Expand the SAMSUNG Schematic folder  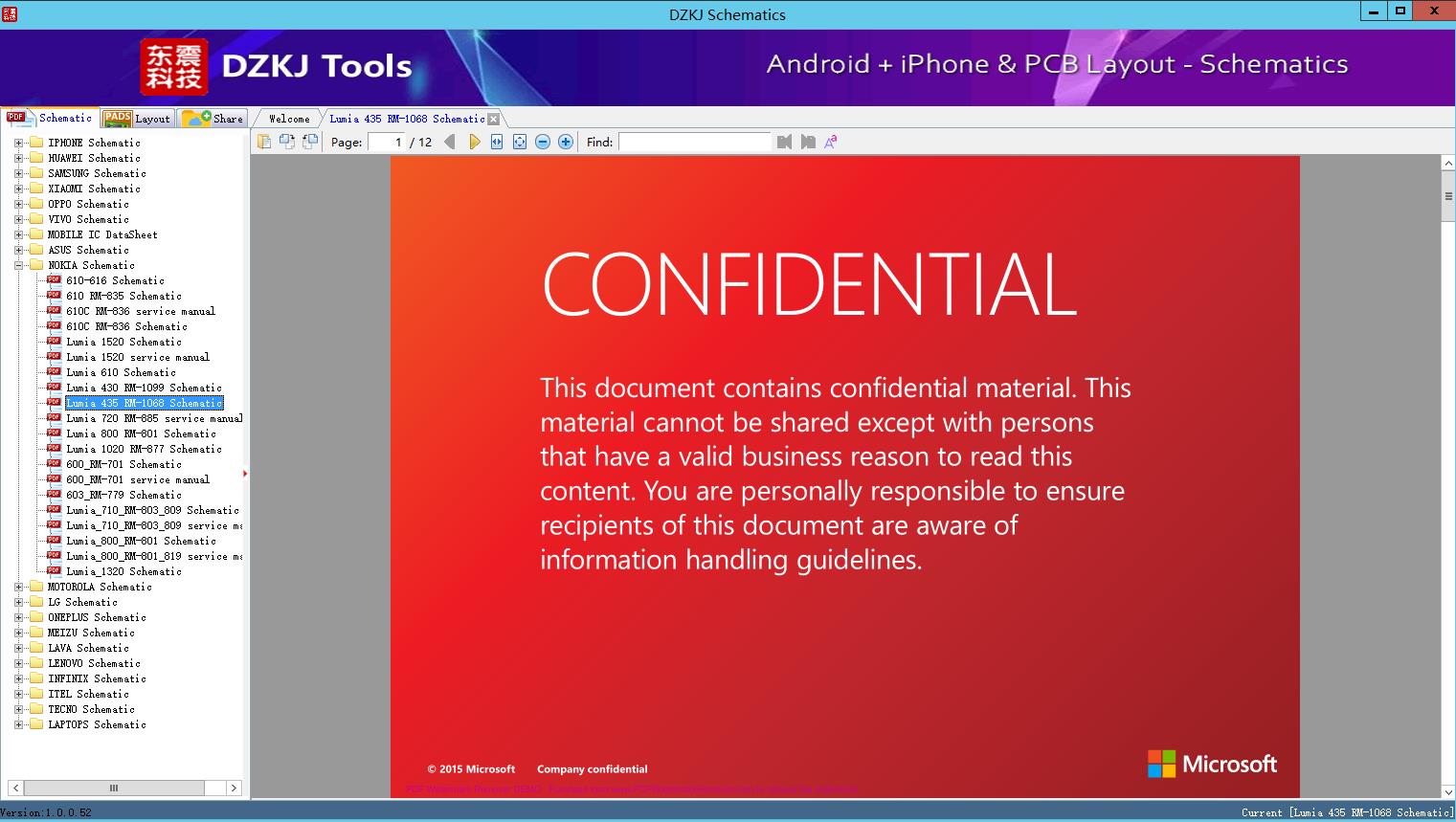click(18, 173)
